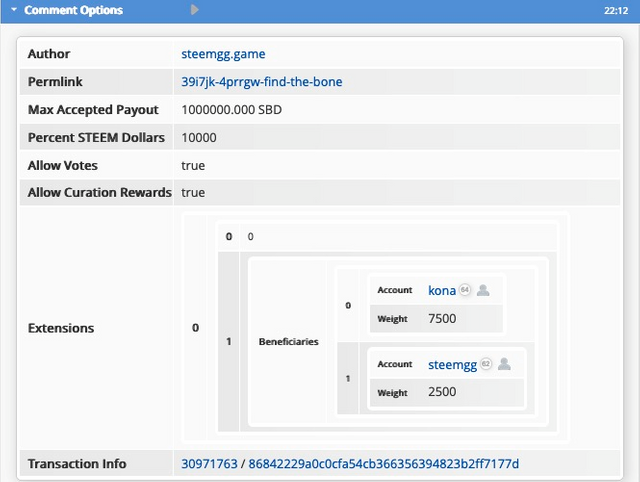Open the kona beneficiary account link
This screenshot has height=482, width=640.
[x=442, y=291]
